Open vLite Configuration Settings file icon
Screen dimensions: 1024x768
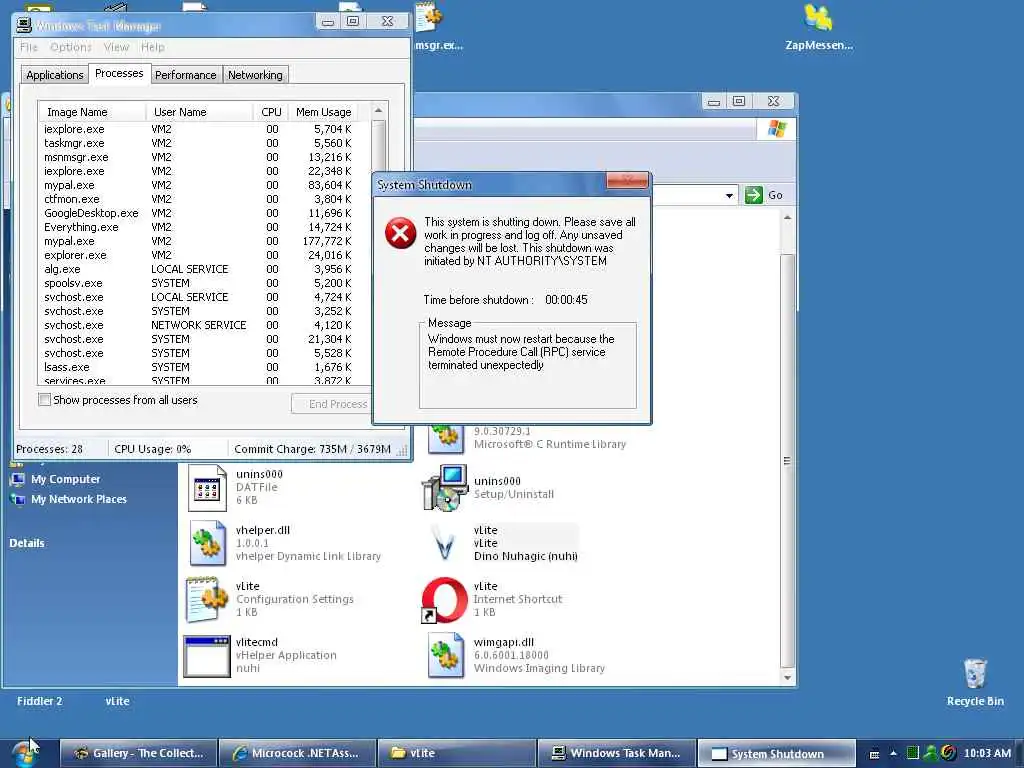tap(206, 599)
